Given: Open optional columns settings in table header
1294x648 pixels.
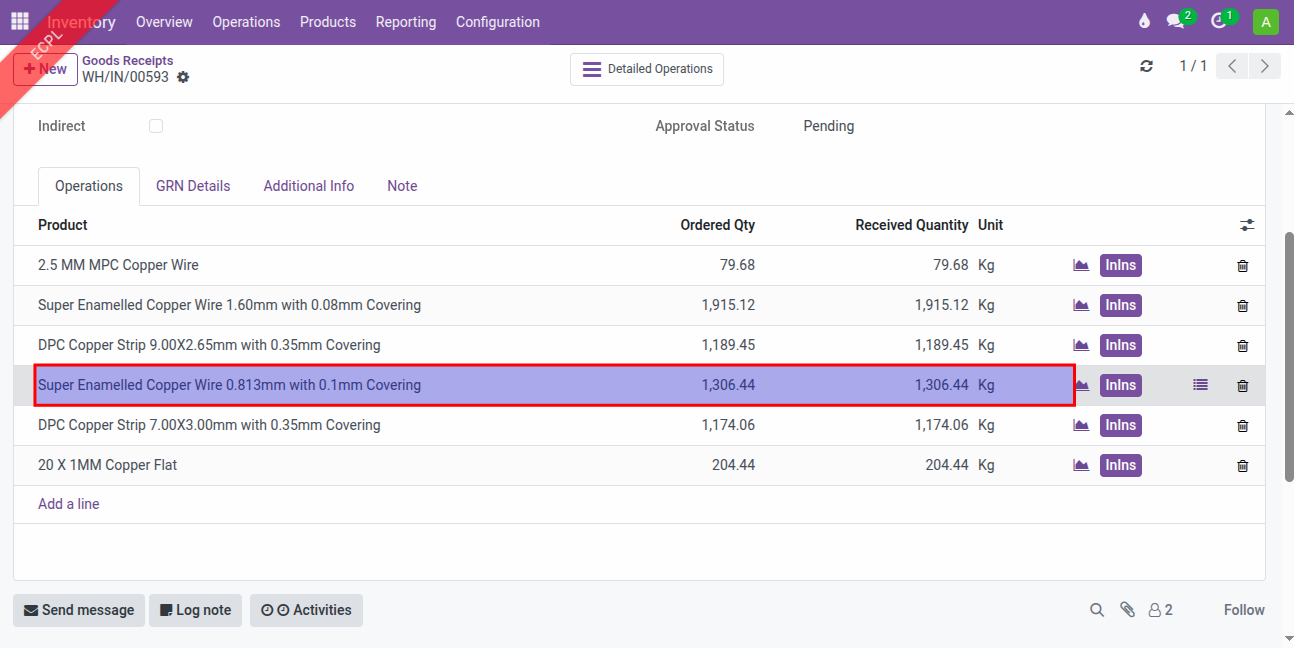Looking at the screenshot, I should tap(1246, 225).
